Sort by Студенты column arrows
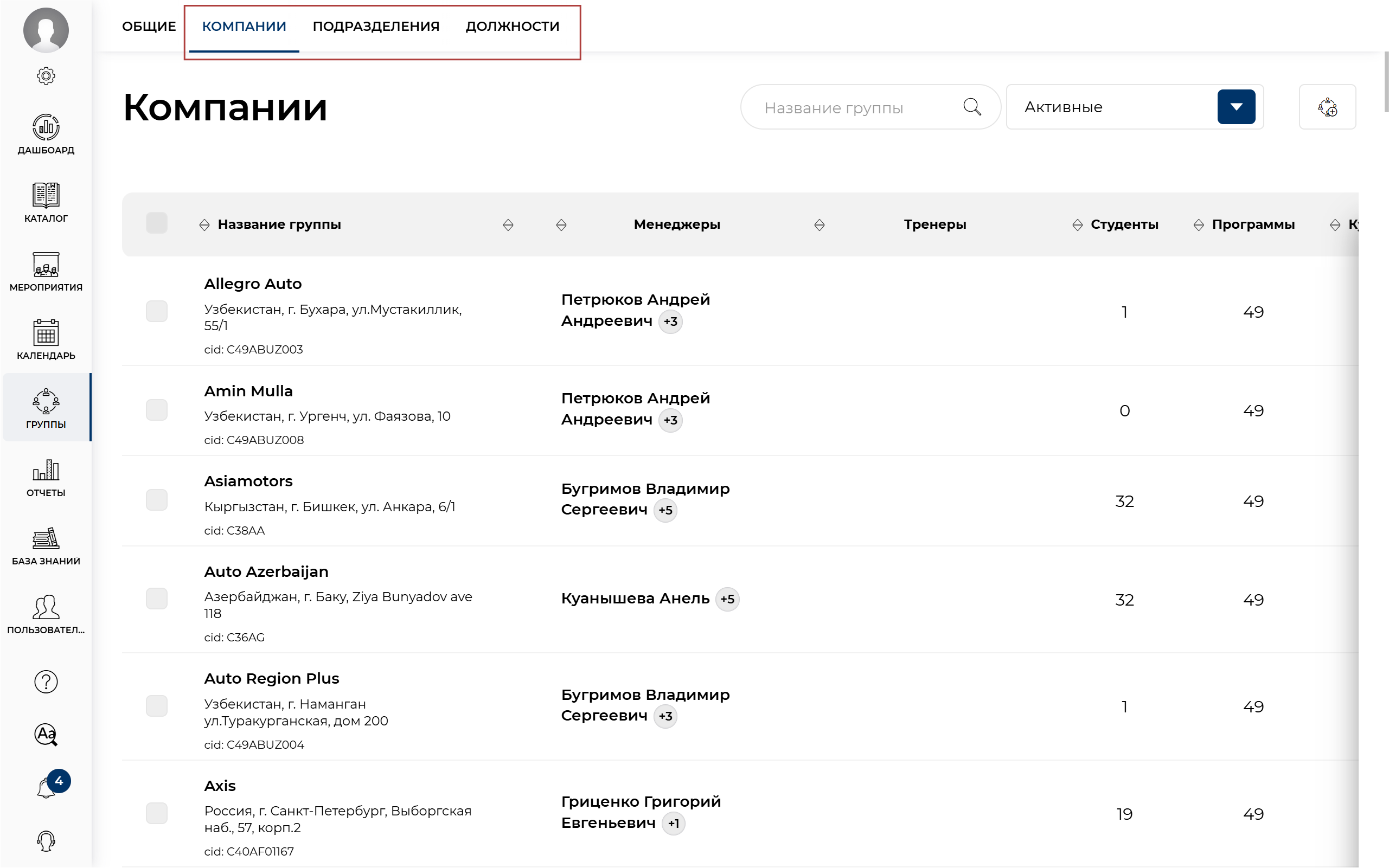This screenshot has width=1389, height=868. pos(1077,225)
